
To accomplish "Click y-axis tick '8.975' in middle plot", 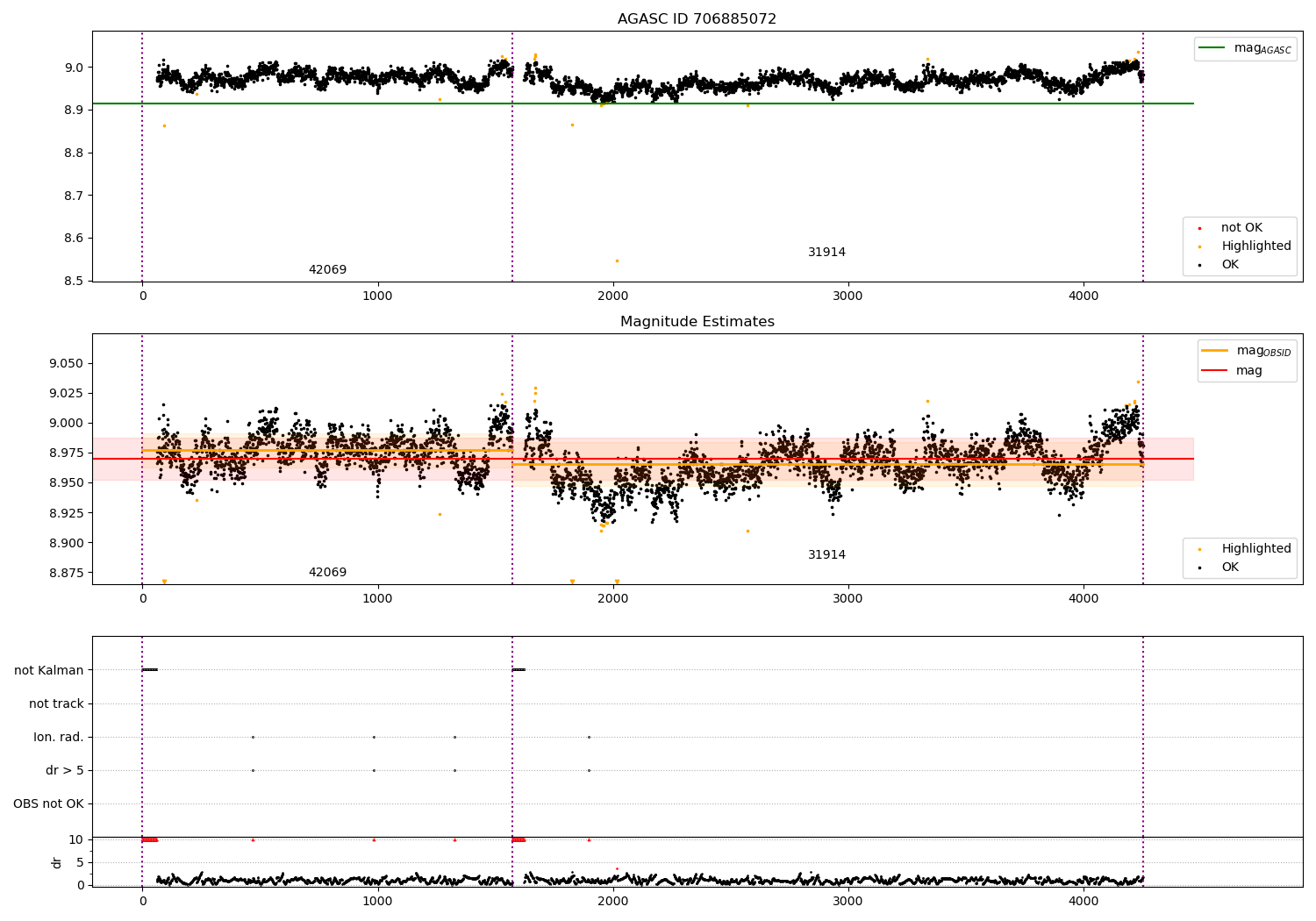I will pyautogui.click(x=66, y=453).
